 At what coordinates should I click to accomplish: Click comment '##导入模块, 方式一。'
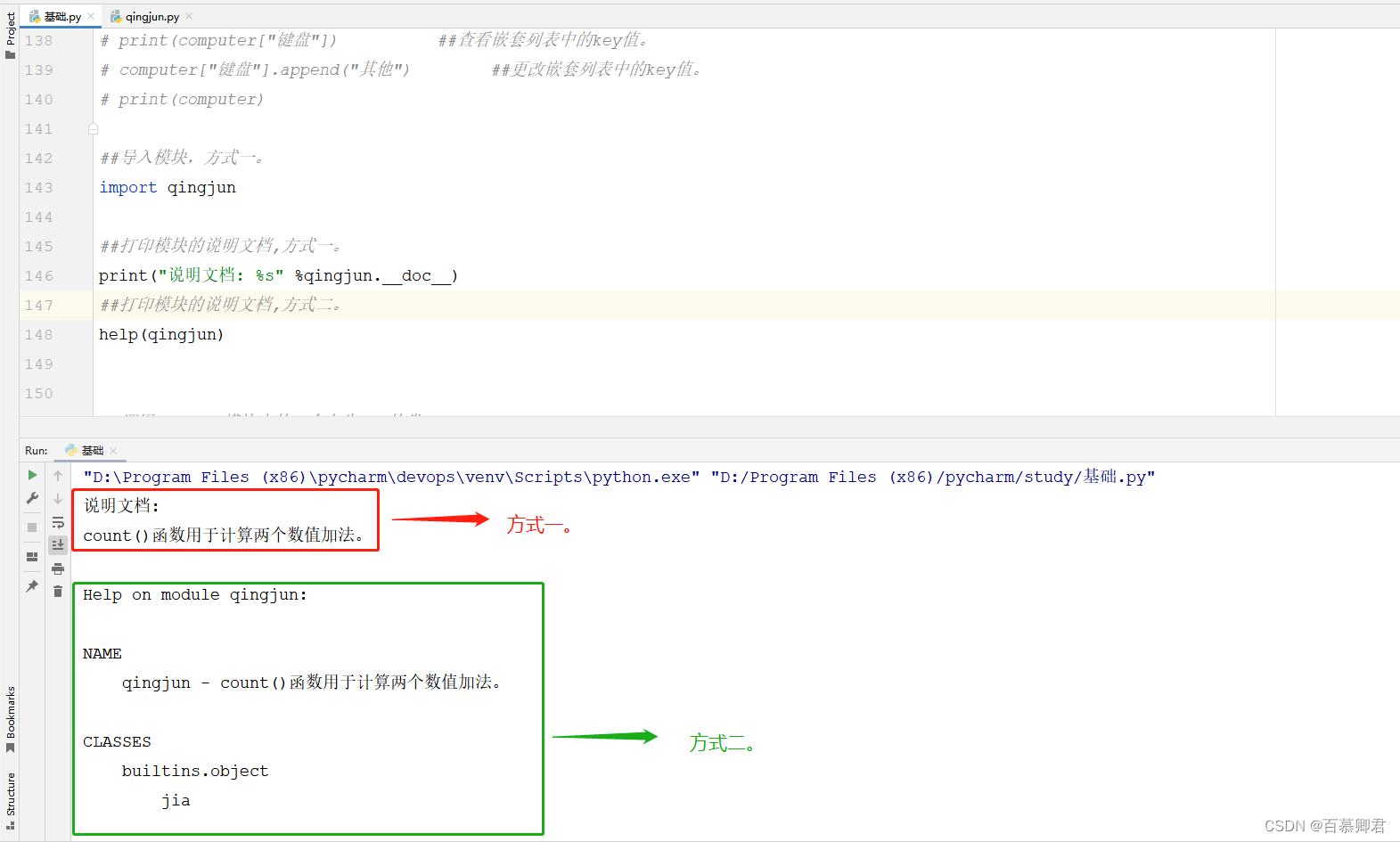click(x=182, y=158)
